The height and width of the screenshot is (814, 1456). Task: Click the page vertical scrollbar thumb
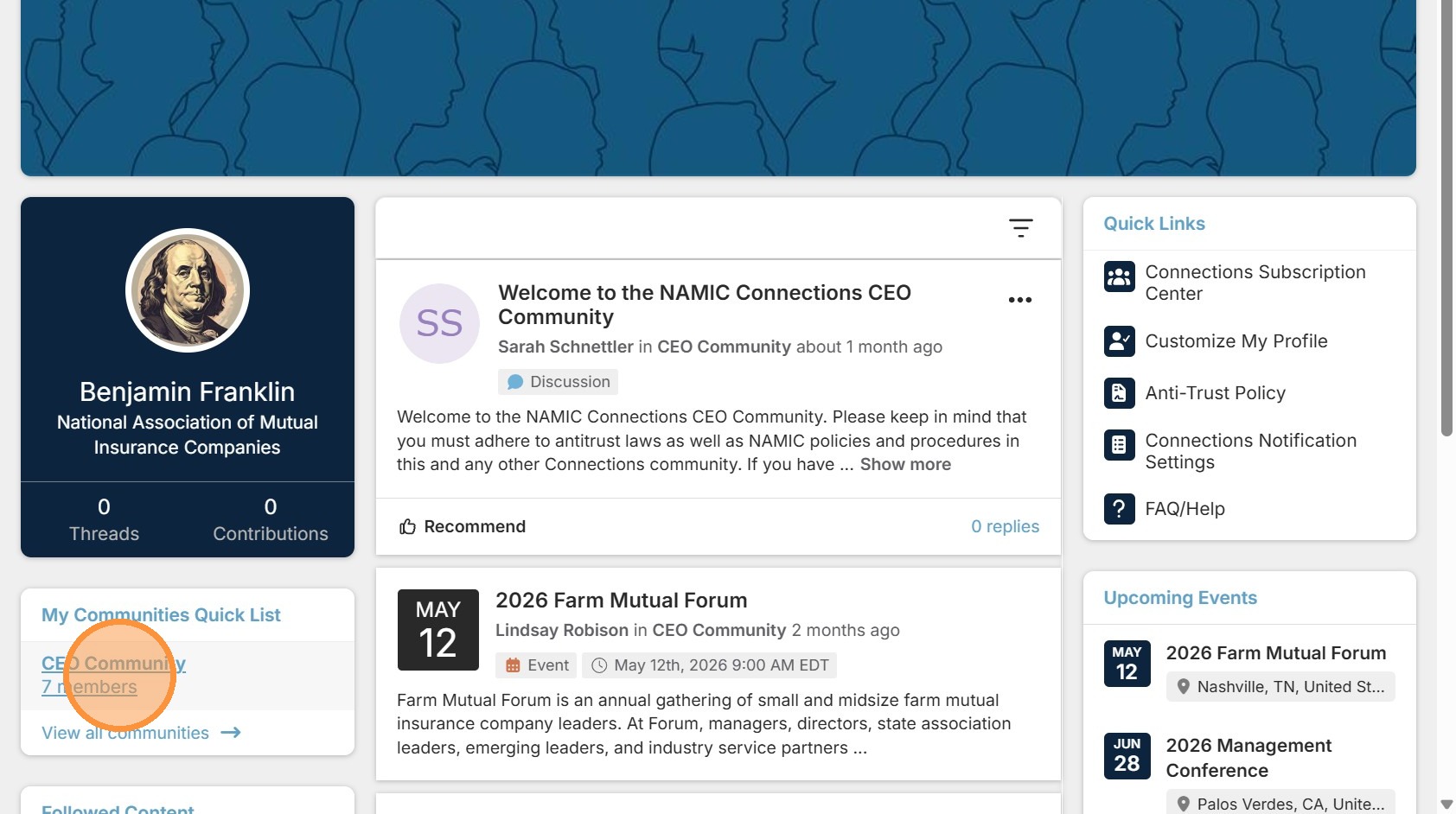point(1446,216)
